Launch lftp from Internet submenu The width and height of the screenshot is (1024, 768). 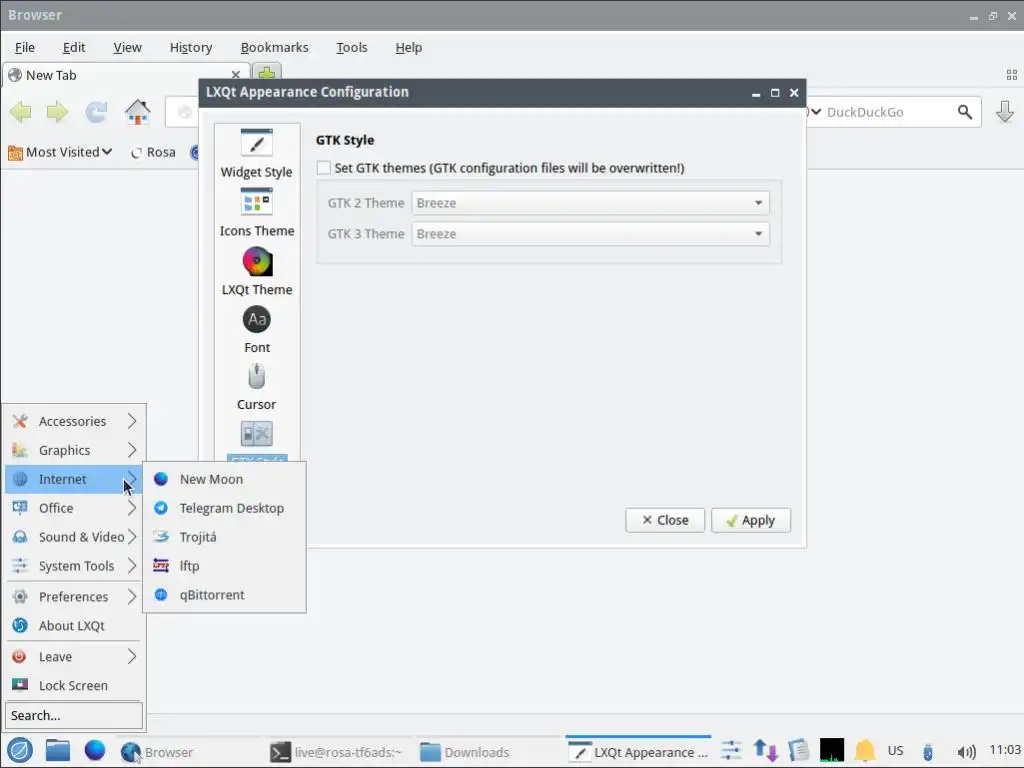[x=224, y=566]
